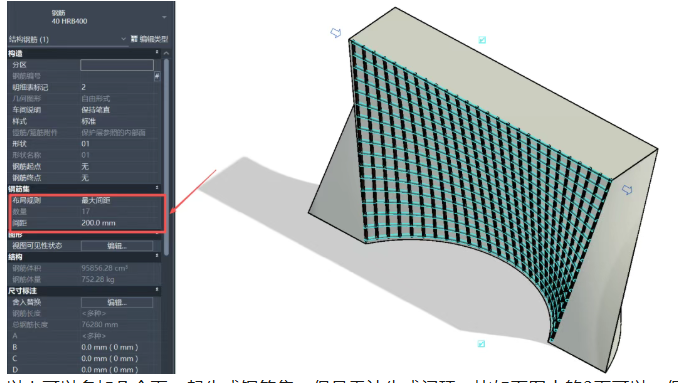Click the flip arrow at top-left of rebar
Viewport: 678px width, 383px height.
click(336, 33)
